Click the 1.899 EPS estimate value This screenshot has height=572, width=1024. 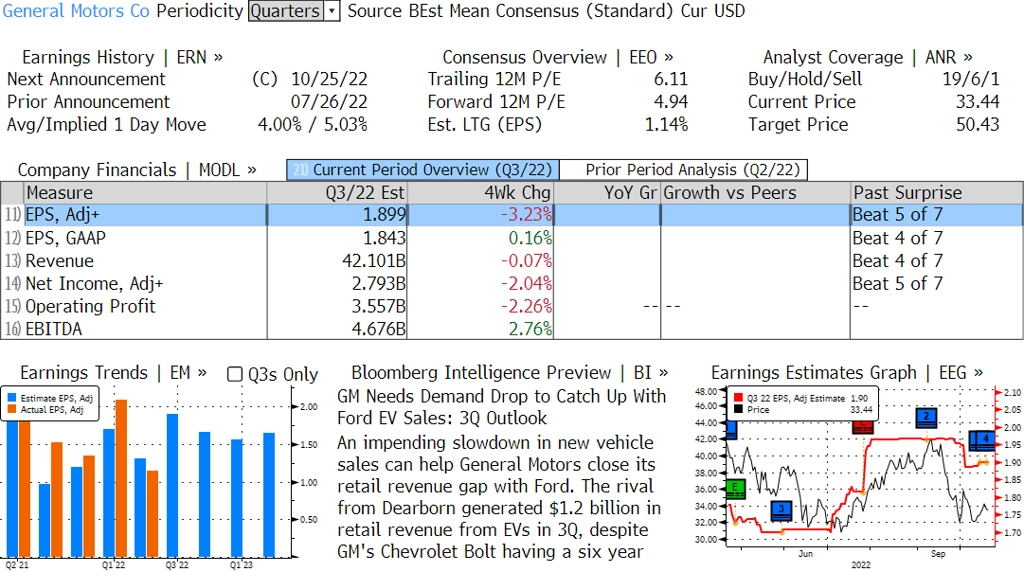pyautogui.click(x=384, y=215)
